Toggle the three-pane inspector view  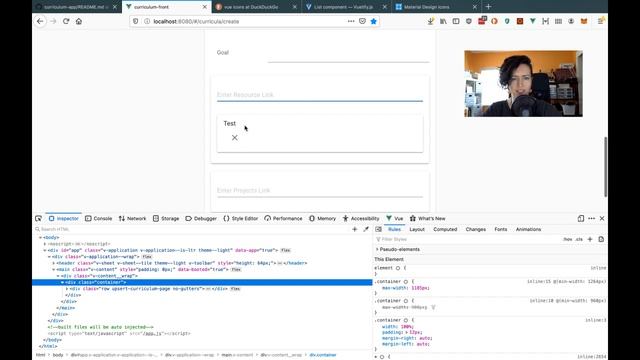378,229
